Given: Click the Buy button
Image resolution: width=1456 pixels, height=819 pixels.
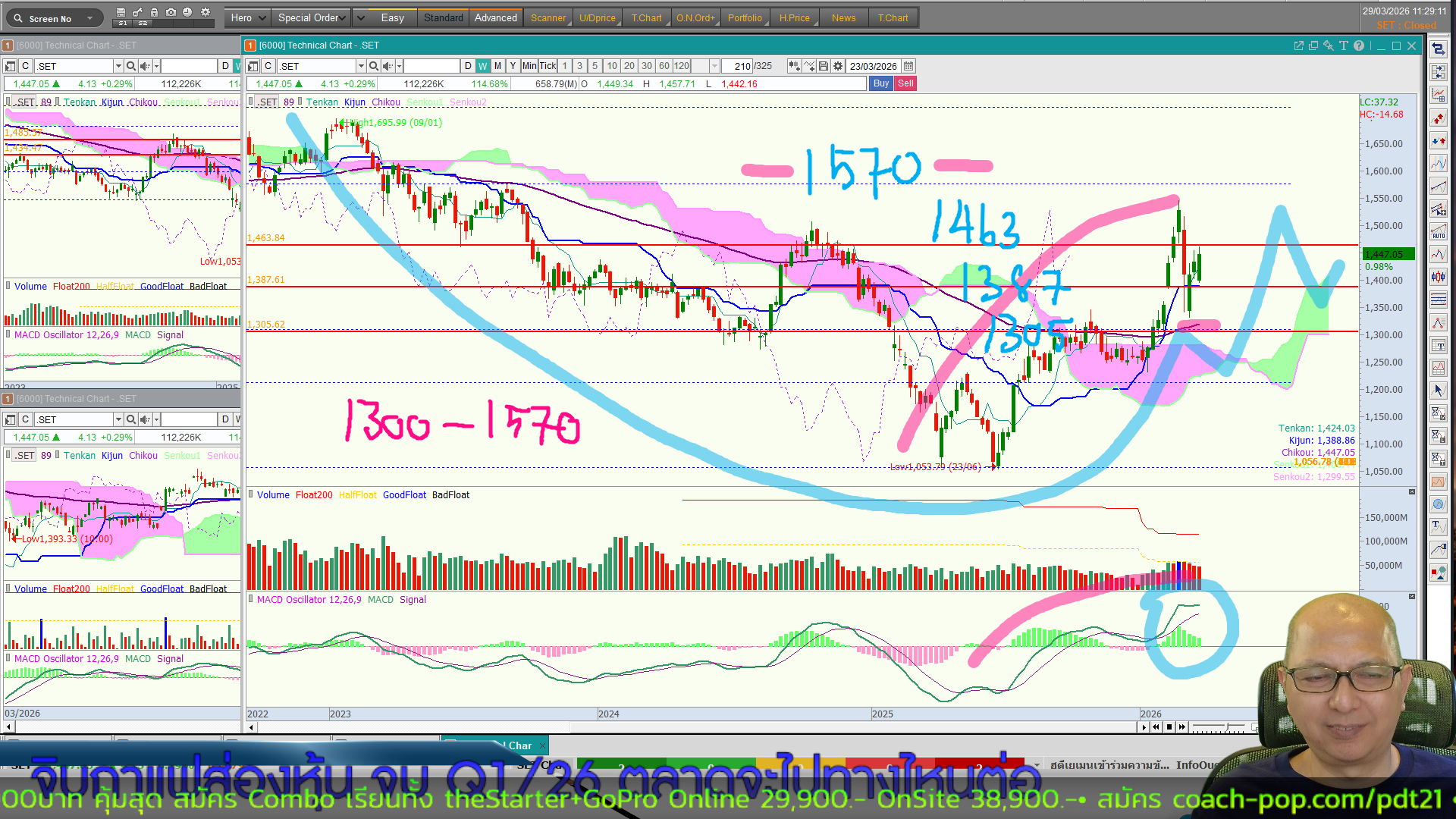Looking at the screenshot, I should 880,83.
